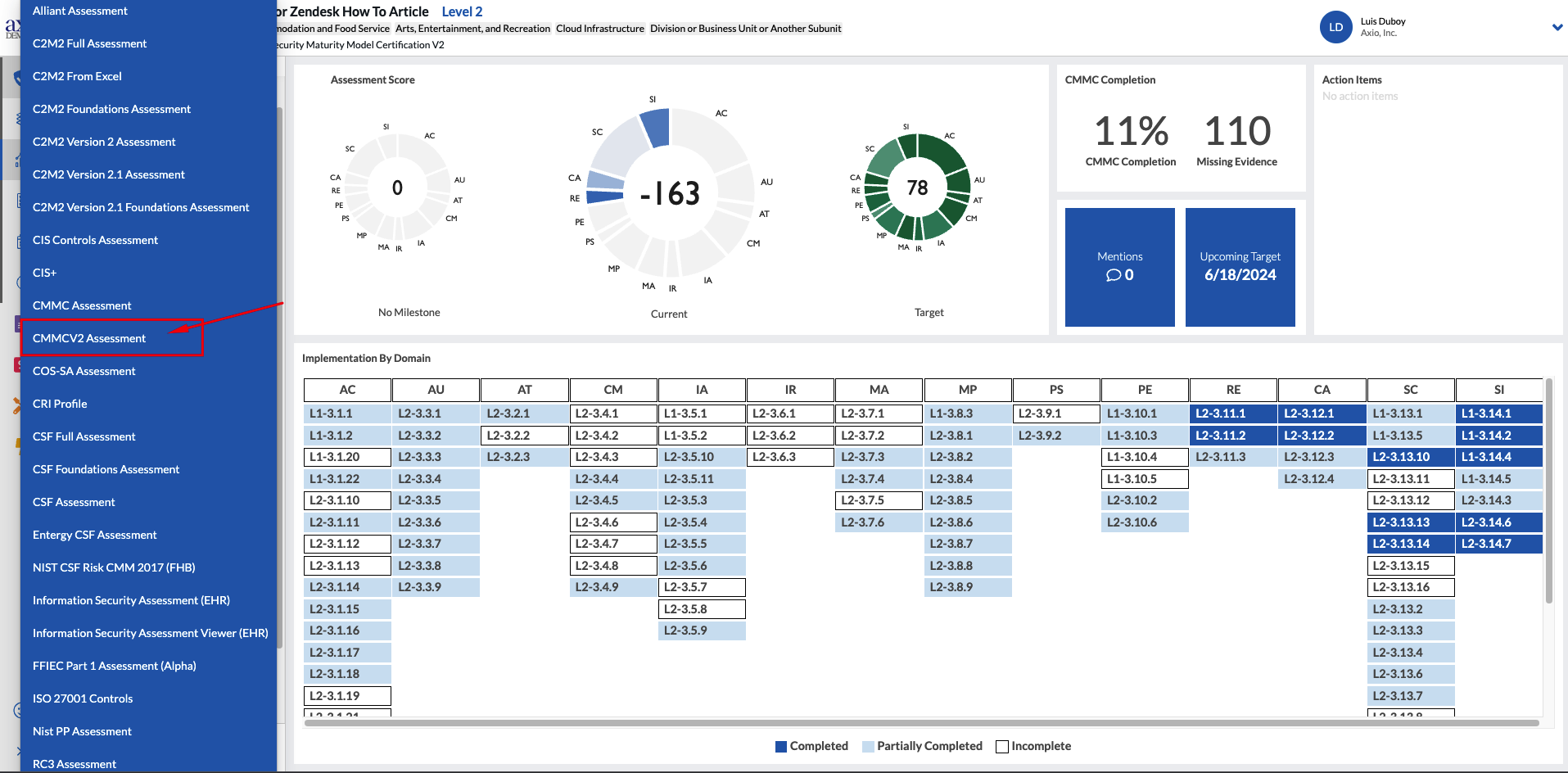The image size is (1568, 773).
Task: Click cell L2-3.13.10 in the SC column
Action: tap(1410, 457)
